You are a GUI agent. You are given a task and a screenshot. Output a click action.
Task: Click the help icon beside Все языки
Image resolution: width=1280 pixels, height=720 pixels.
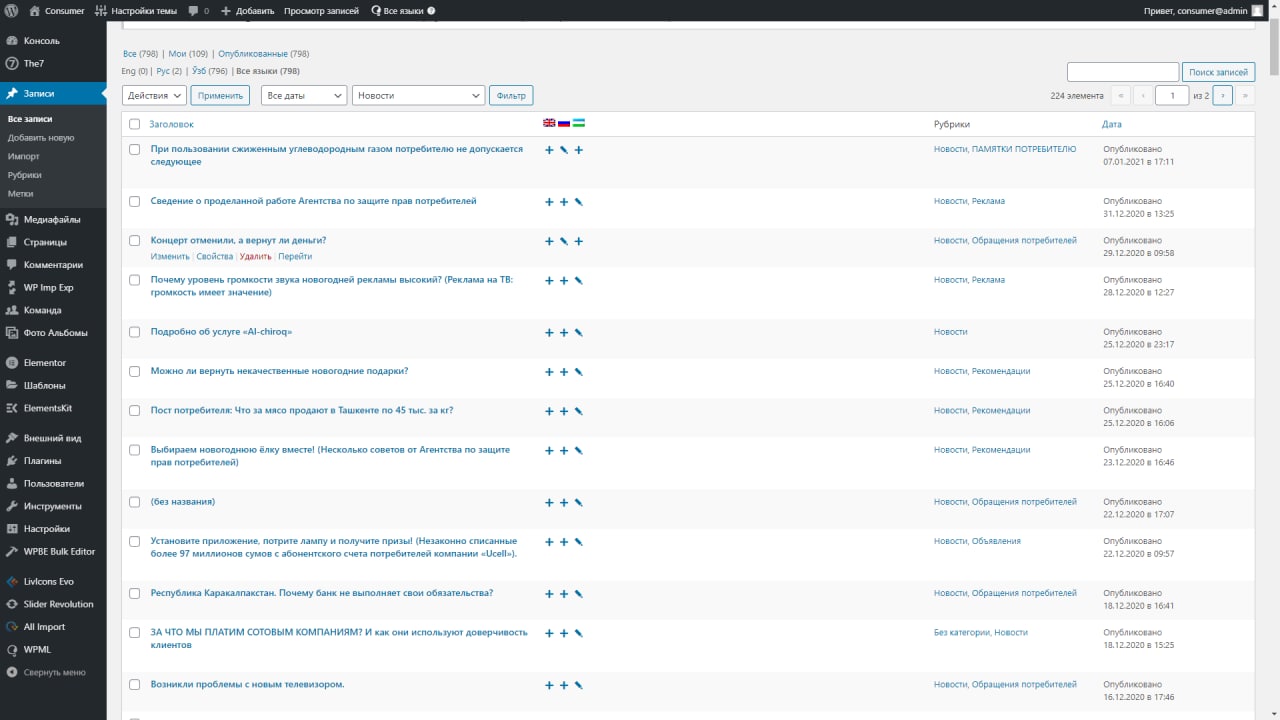[431, 10]
